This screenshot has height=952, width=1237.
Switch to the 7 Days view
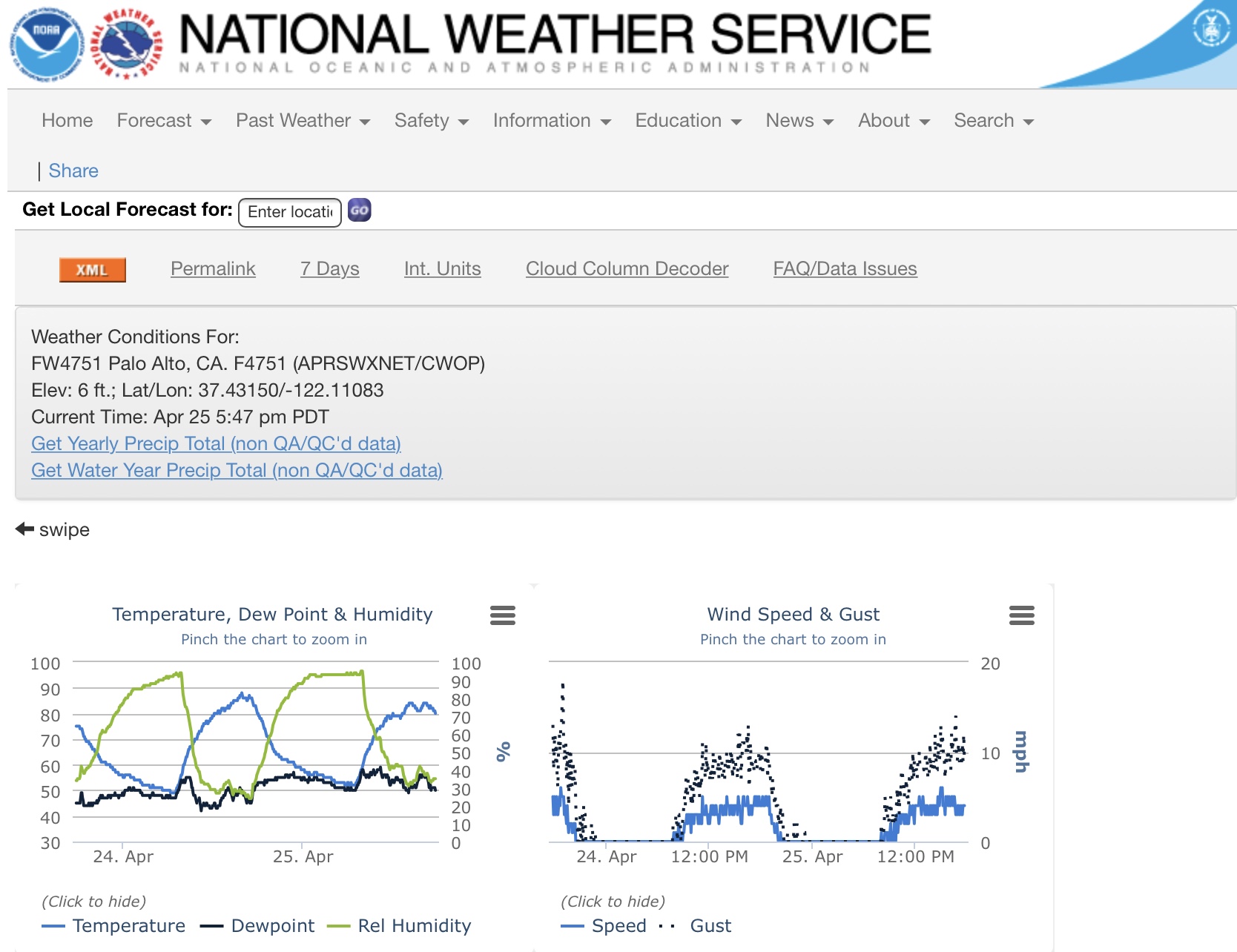click(330, 268)
